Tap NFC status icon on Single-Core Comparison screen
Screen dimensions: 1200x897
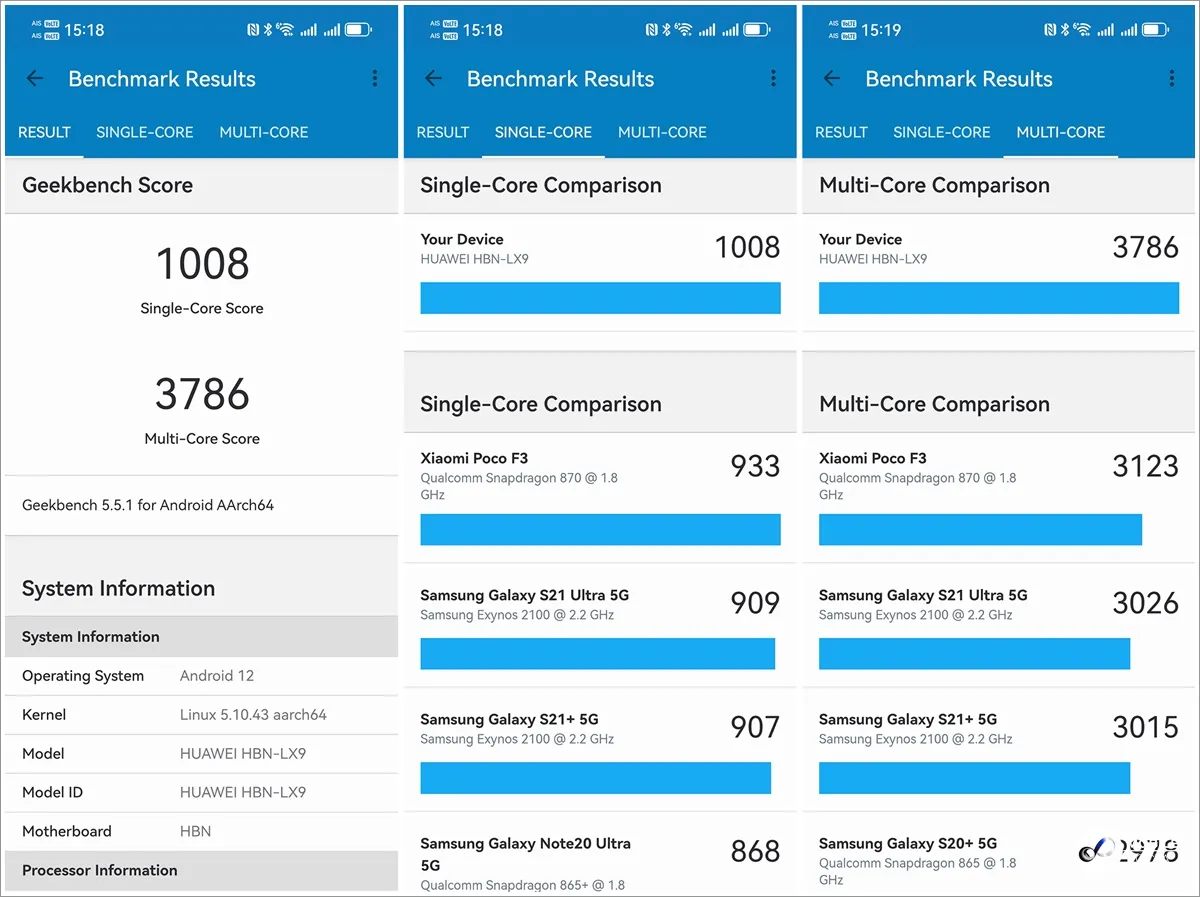[x=652, y=30]
